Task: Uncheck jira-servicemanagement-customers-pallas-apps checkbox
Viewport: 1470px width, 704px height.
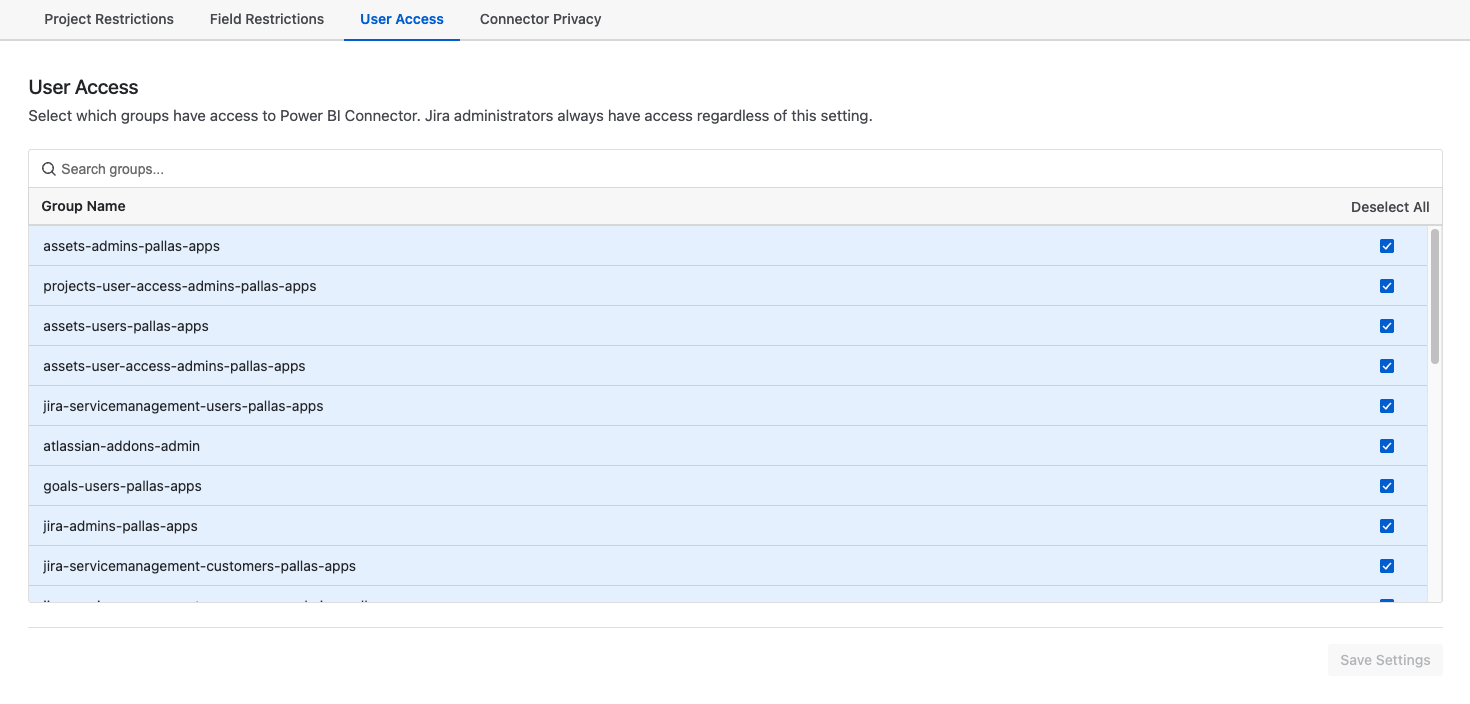Action: (x=1387, y=566)
